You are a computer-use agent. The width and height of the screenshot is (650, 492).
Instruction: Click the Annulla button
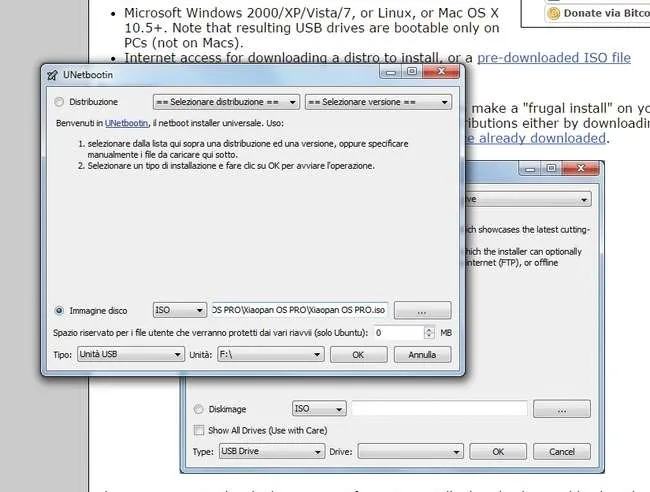tap(422, 355)
